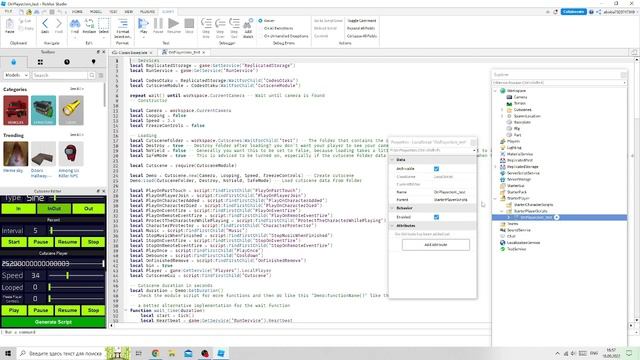Open the Toolbox Creations lightbulb icon
This screenshot has width=640, height=360.
pos(93,62)
